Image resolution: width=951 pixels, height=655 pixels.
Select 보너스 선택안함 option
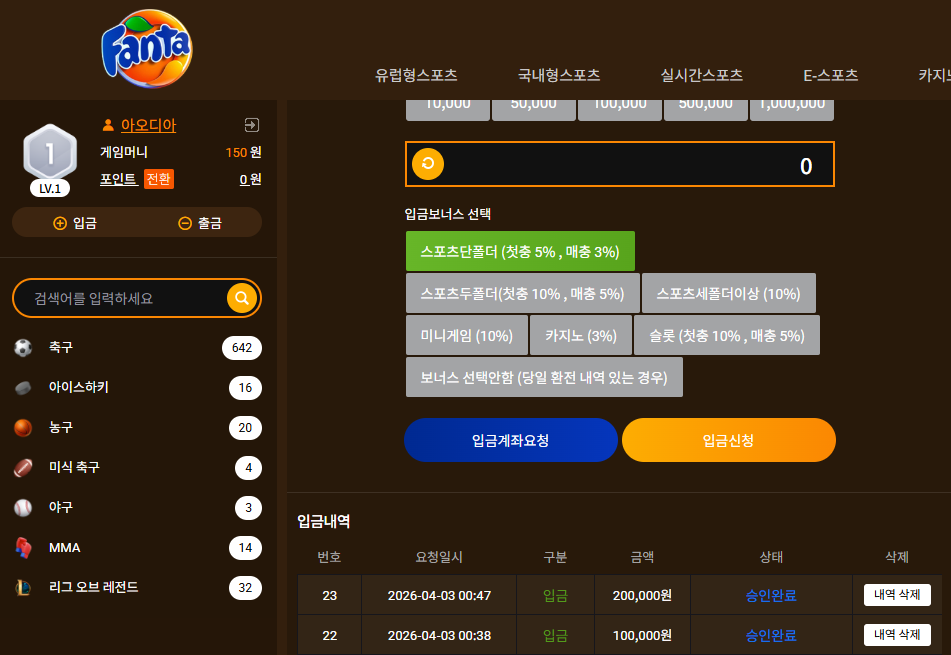(544, 377)
